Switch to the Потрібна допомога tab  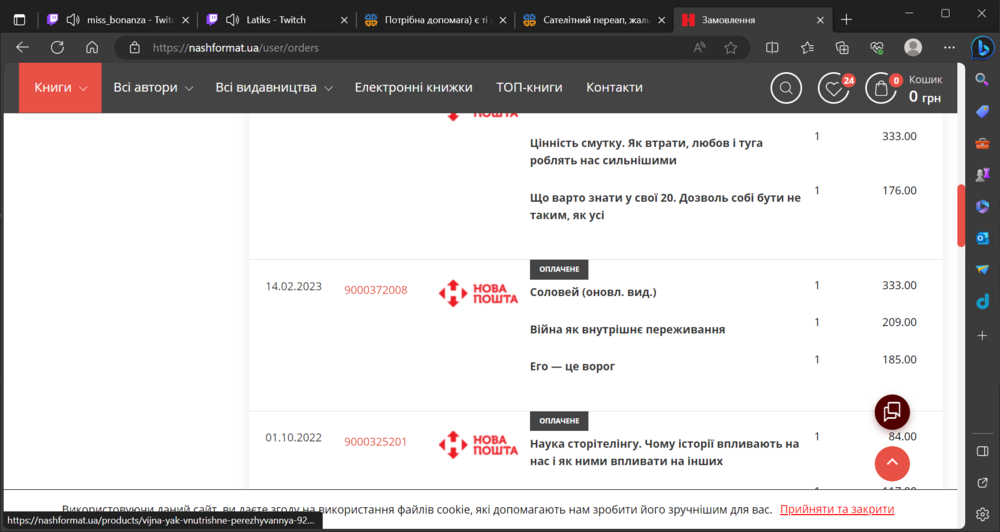pyautogui.click(x=435, y=20)
